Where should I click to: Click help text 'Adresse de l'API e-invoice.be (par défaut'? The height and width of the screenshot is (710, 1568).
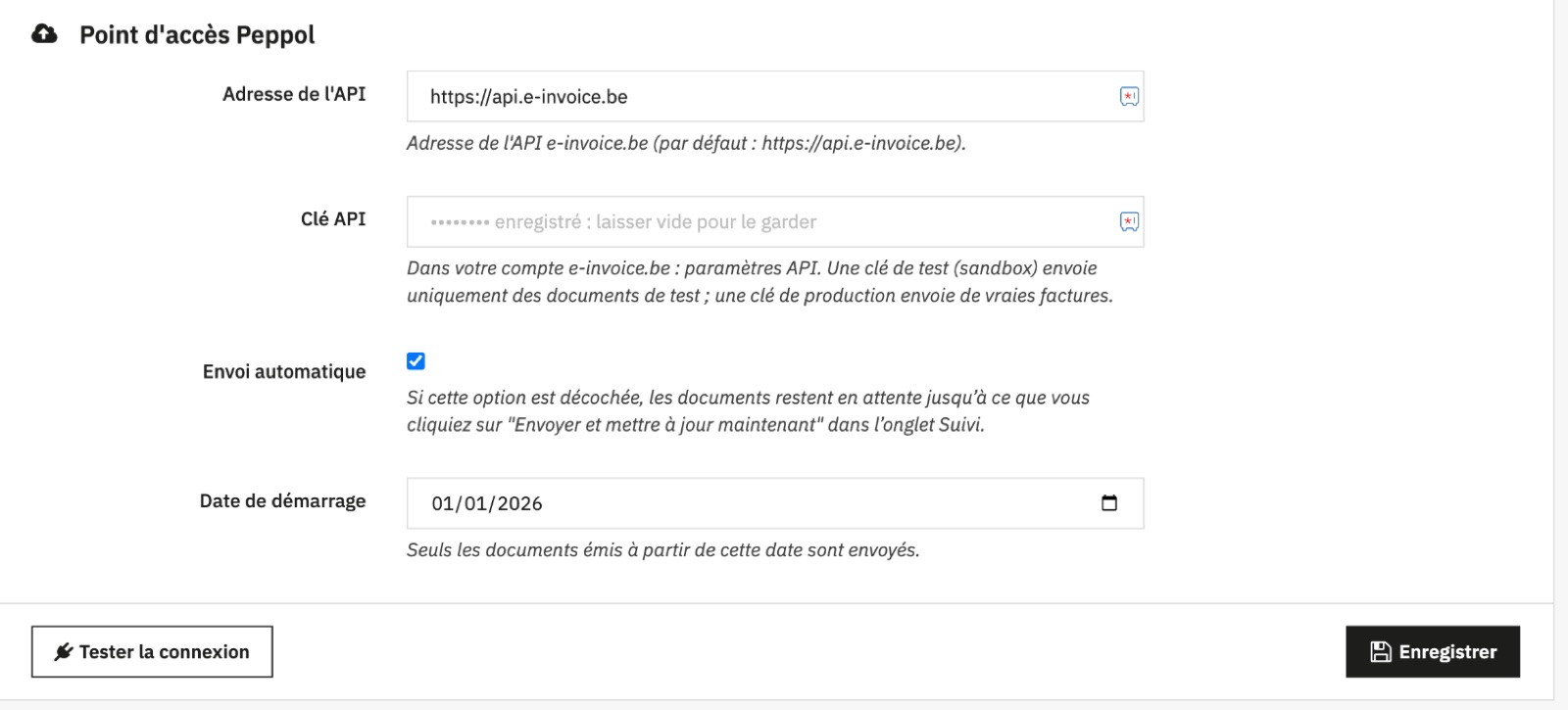coord(686,143)
